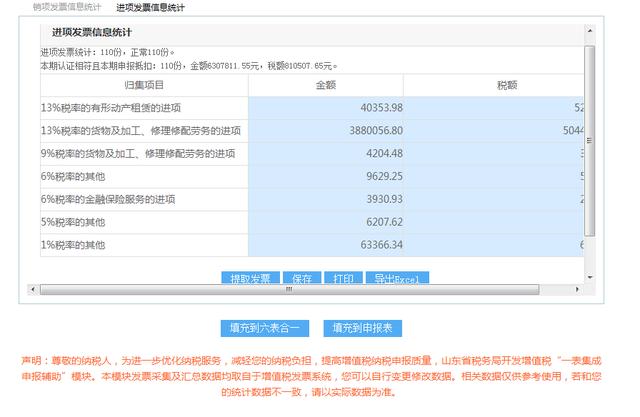Click 填充到六表合一 button
This screenshot has width=640, height=417.
(x=264, y=328)
